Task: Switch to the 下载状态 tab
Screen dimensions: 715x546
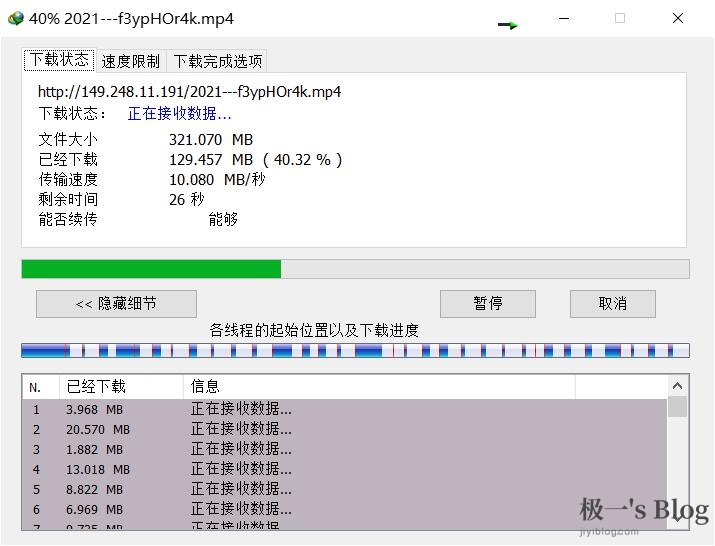Action: click(x=59, y=60)
